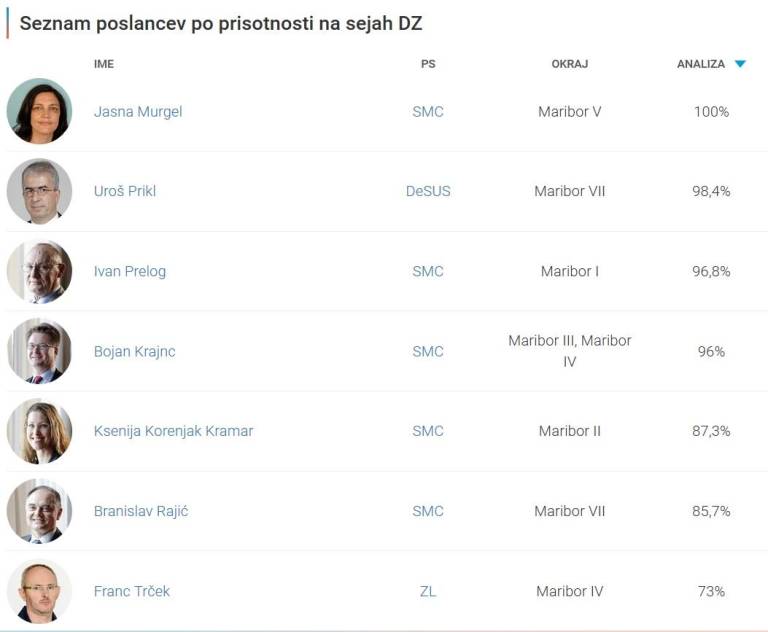Click the PS column header
This screenshot has height=632, width=768.
pyautogui.click(x=428, y=64)
